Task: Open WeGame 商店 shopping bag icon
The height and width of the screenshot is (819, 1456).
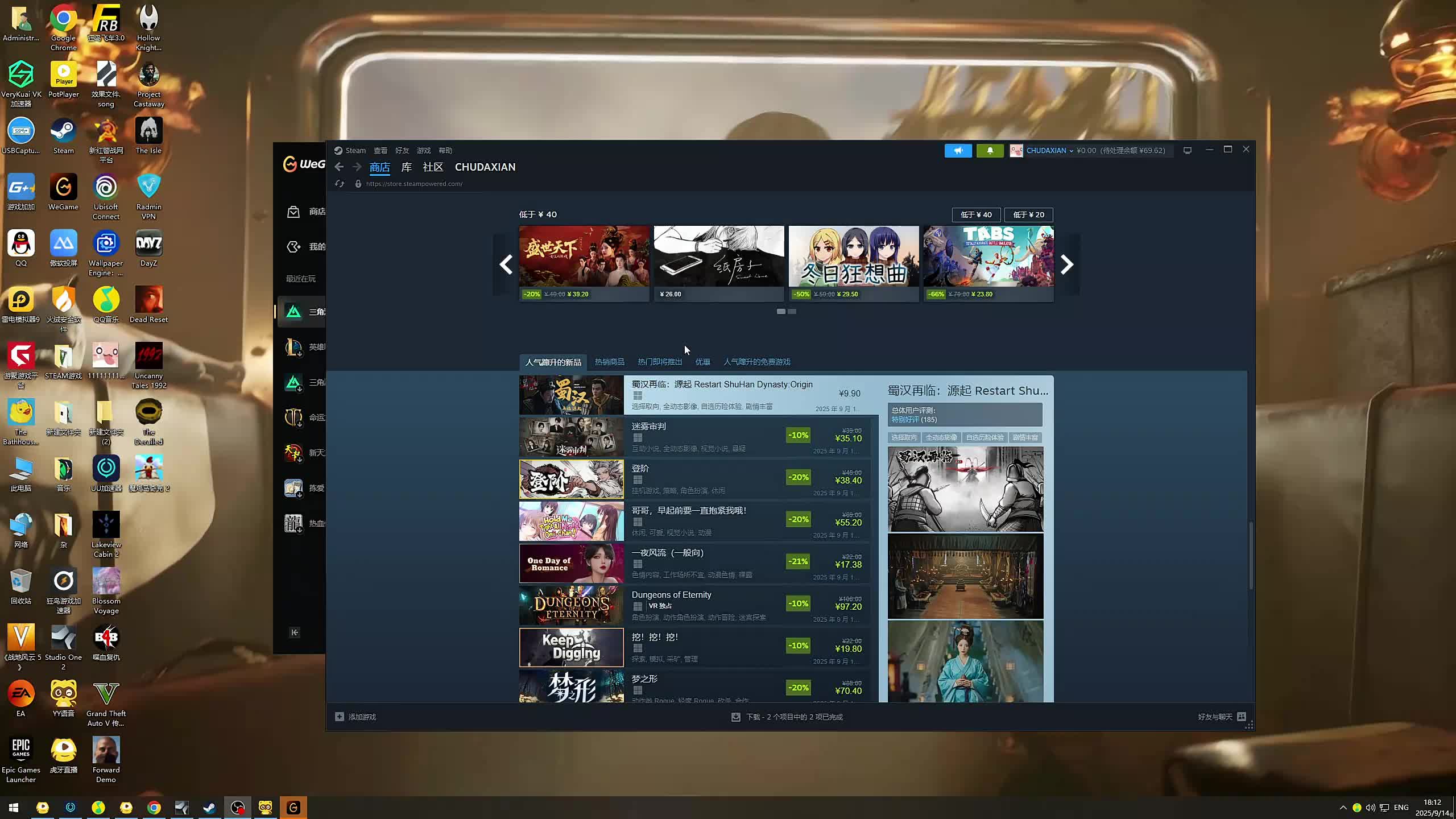Action: 293,212
